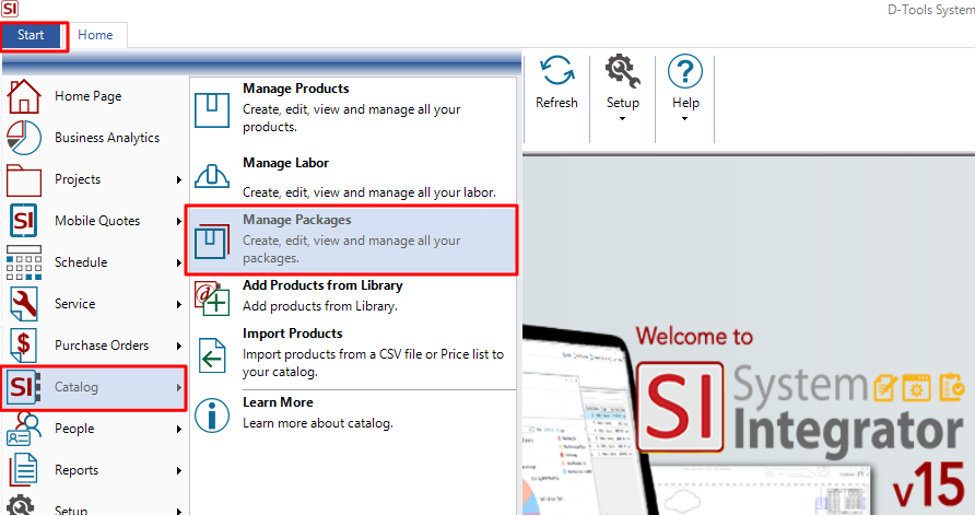Open the Start tab
Image resolution: width=977 pixels, height=516 pixels.
coord(31,35)
